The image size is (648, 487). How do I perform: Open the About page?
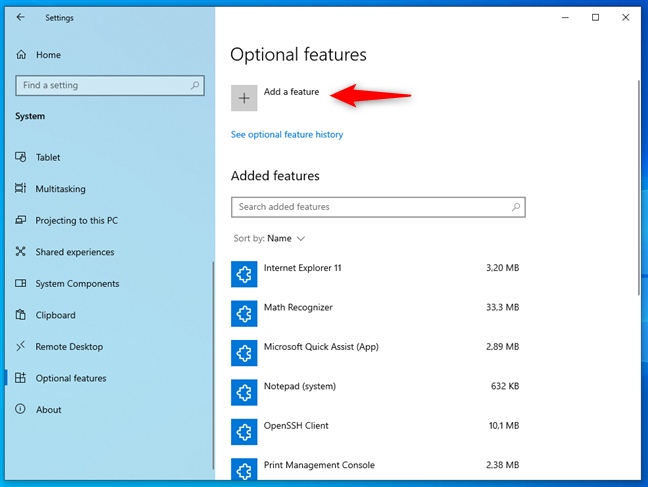[49, 410]
